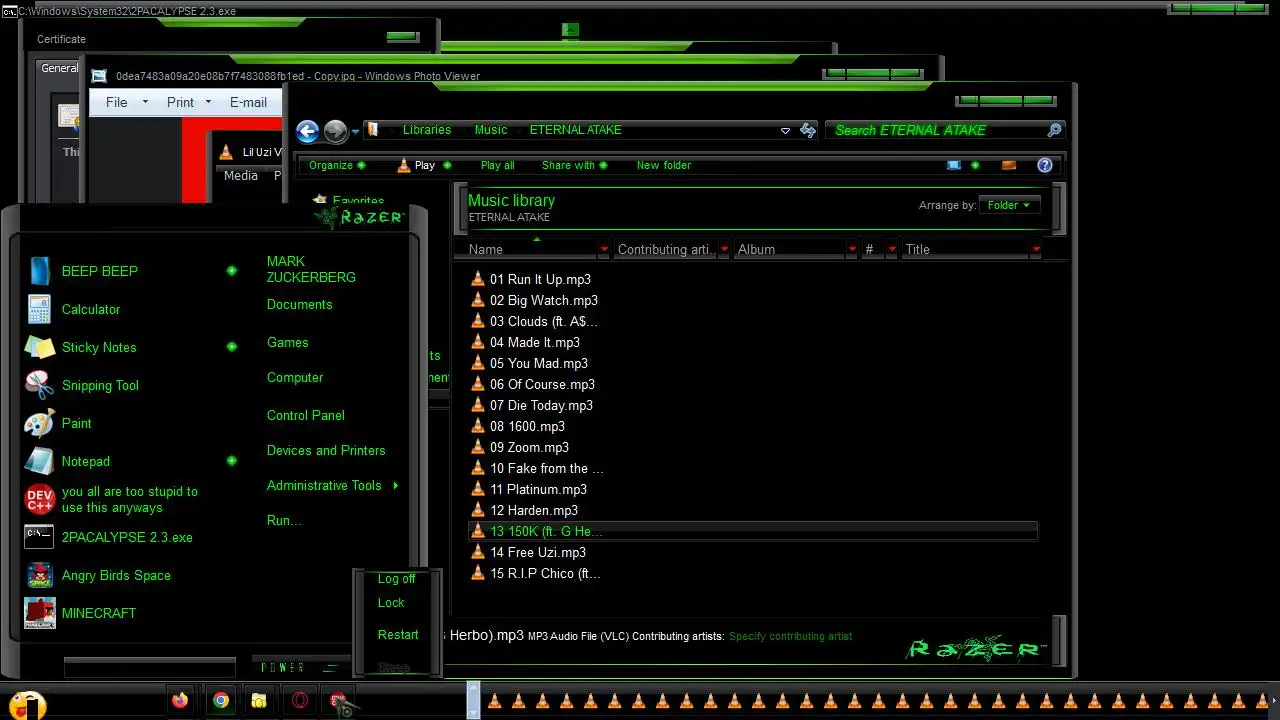Refresh the ETERNAL ATAKE folder
Screen dimensions: 1280x720
point(808,131)
